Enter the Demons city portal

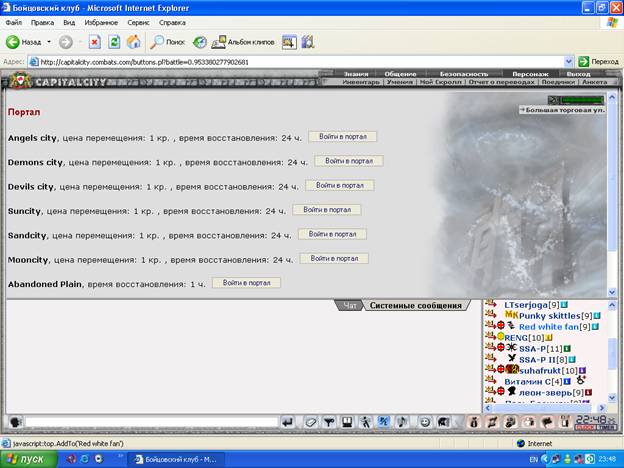[x=349, y=161]
